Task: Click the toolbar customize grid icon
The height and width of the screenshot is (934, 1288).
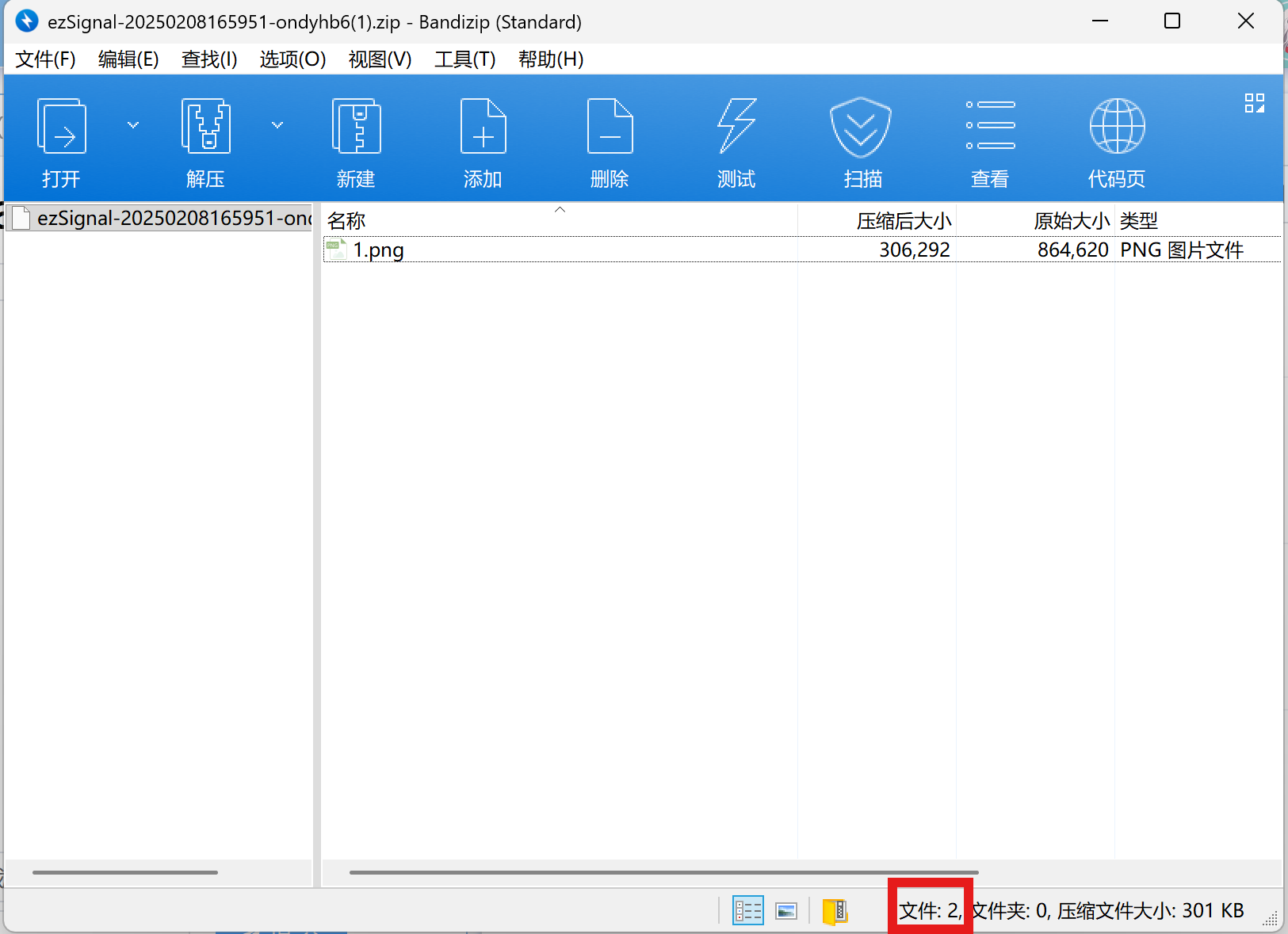Action: point(1255,103)
